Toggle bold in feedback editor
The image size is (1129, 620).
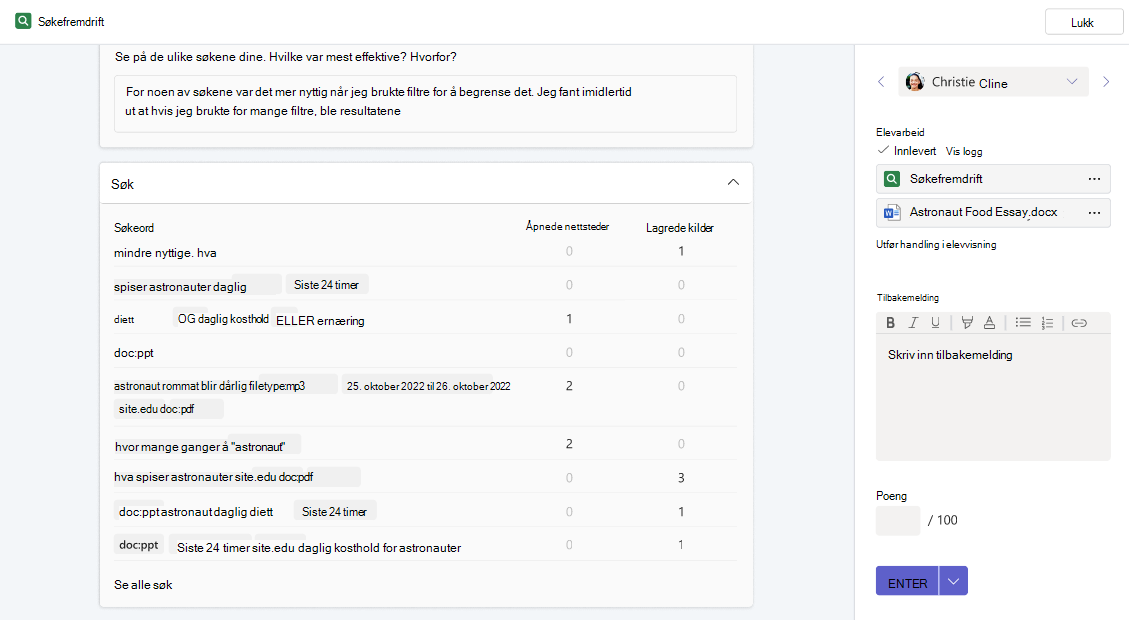pos(891,323)
